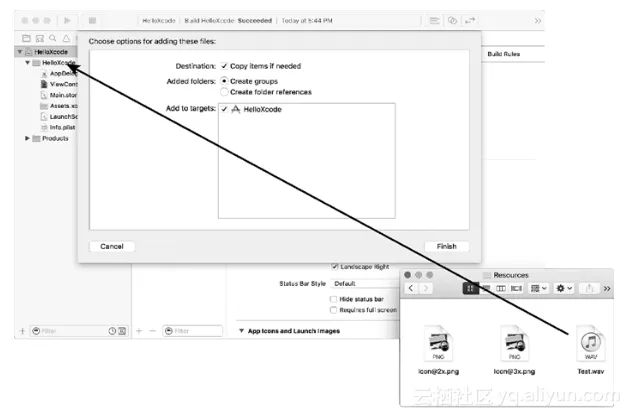Toggle Copy items if needed checkbox

pos(224,66)
